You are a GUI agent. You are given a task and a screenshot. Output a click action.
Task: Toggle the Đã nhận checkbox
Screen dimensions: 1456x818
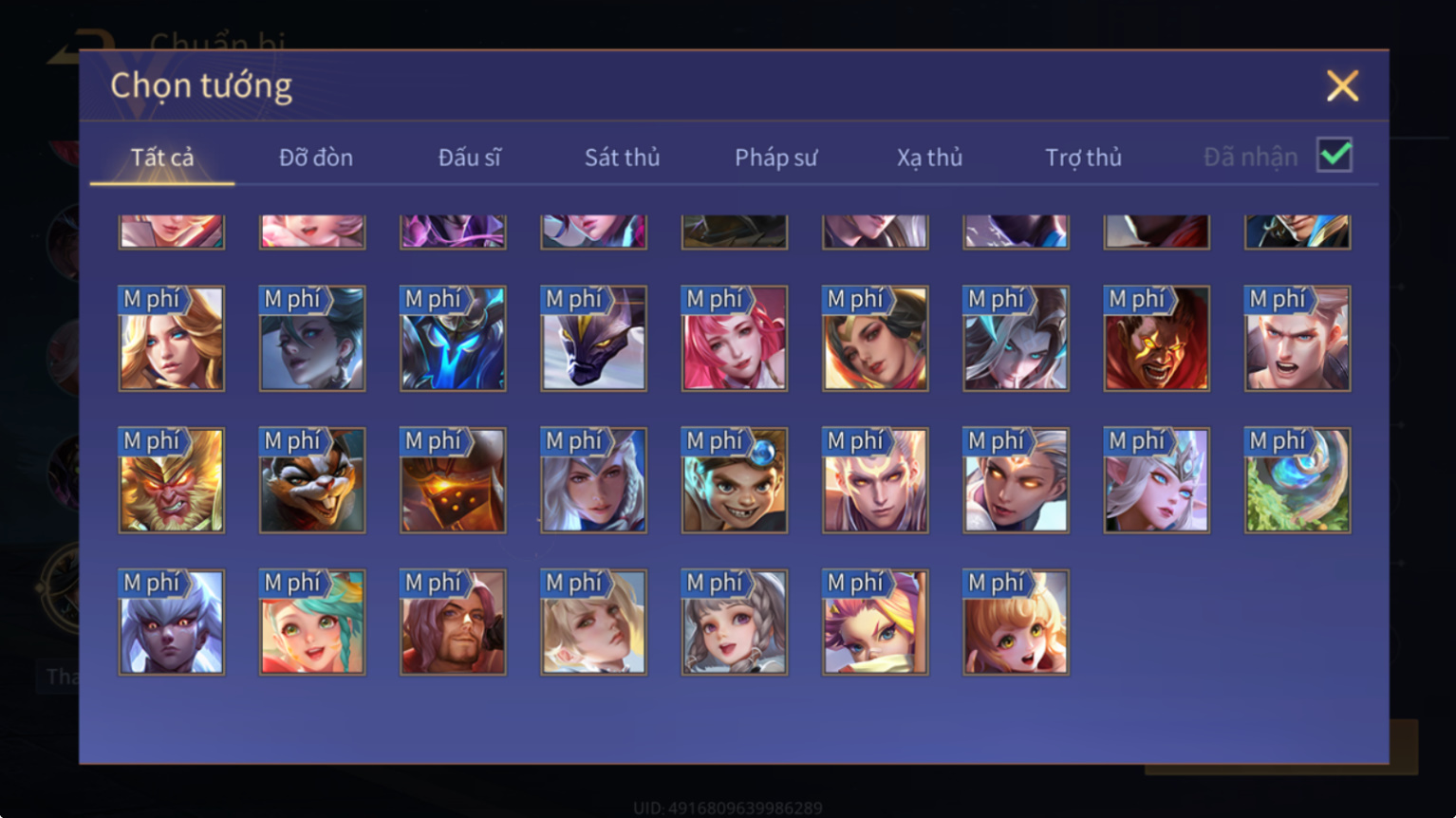[x=1335, y=155]
